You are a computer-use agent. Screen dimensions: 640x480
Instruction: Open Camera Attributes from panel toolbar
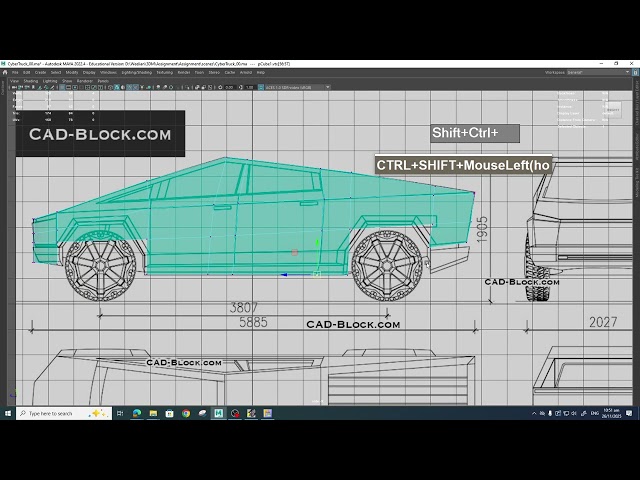pos(27,87)
